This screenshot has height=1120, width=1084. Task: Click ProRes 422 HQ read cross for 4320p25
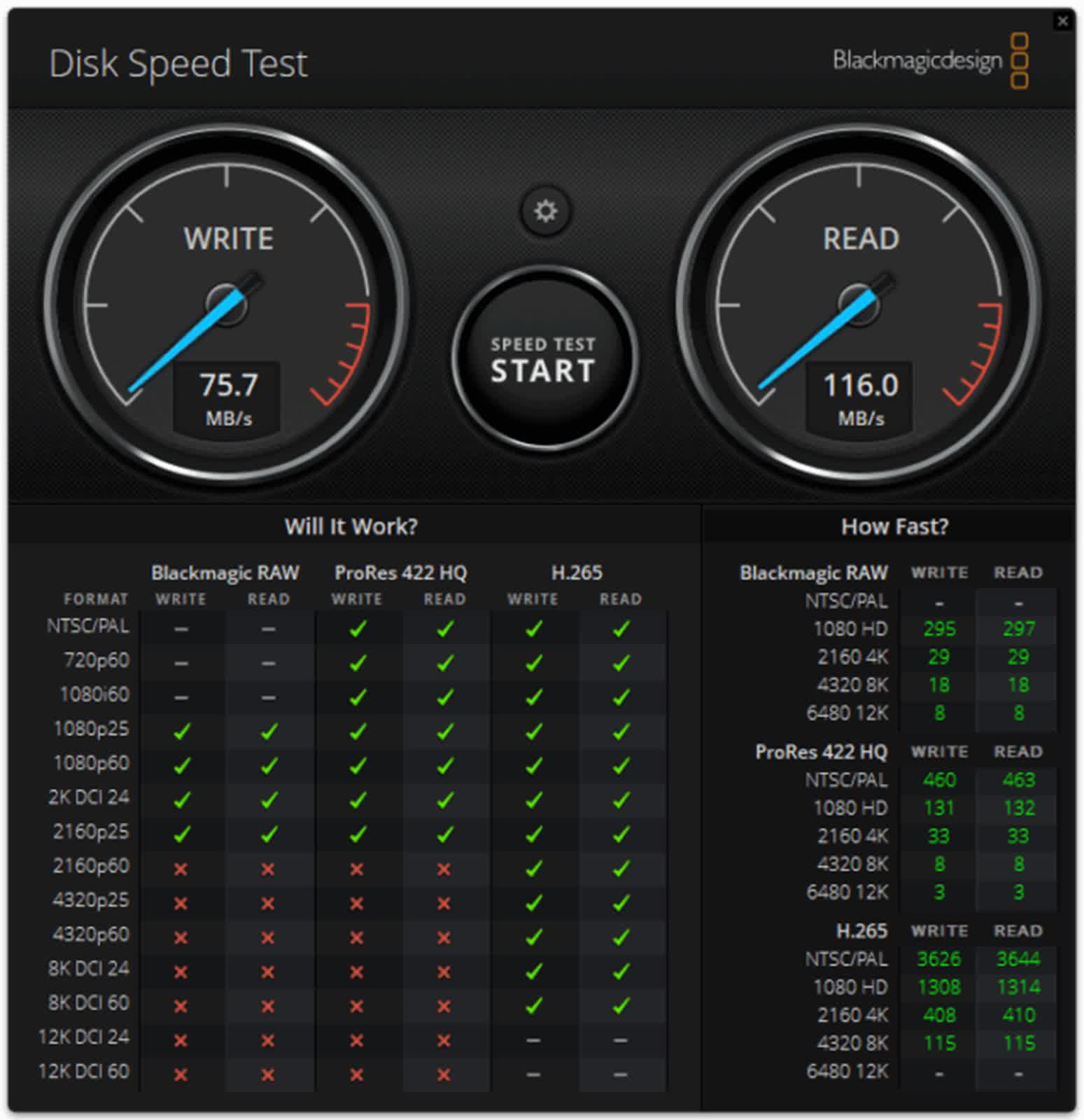(x=444, y=904)
